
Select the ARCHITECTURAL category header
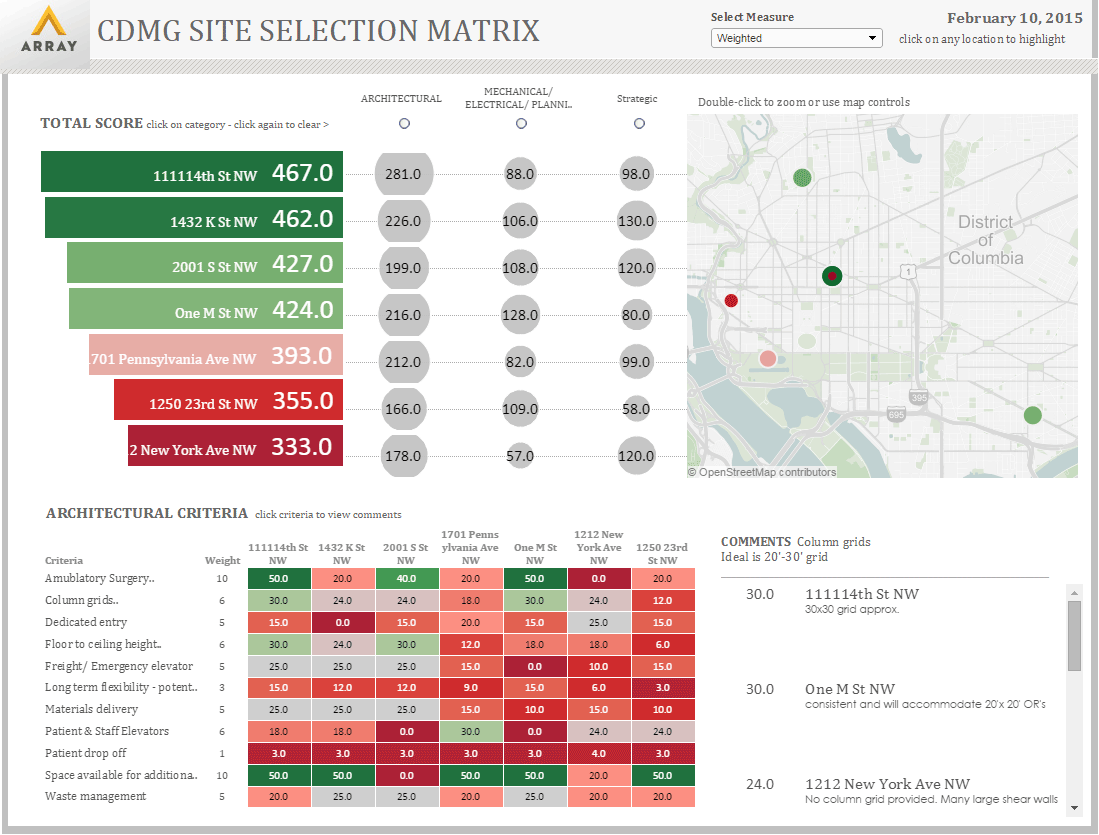[x=401, y=98]
